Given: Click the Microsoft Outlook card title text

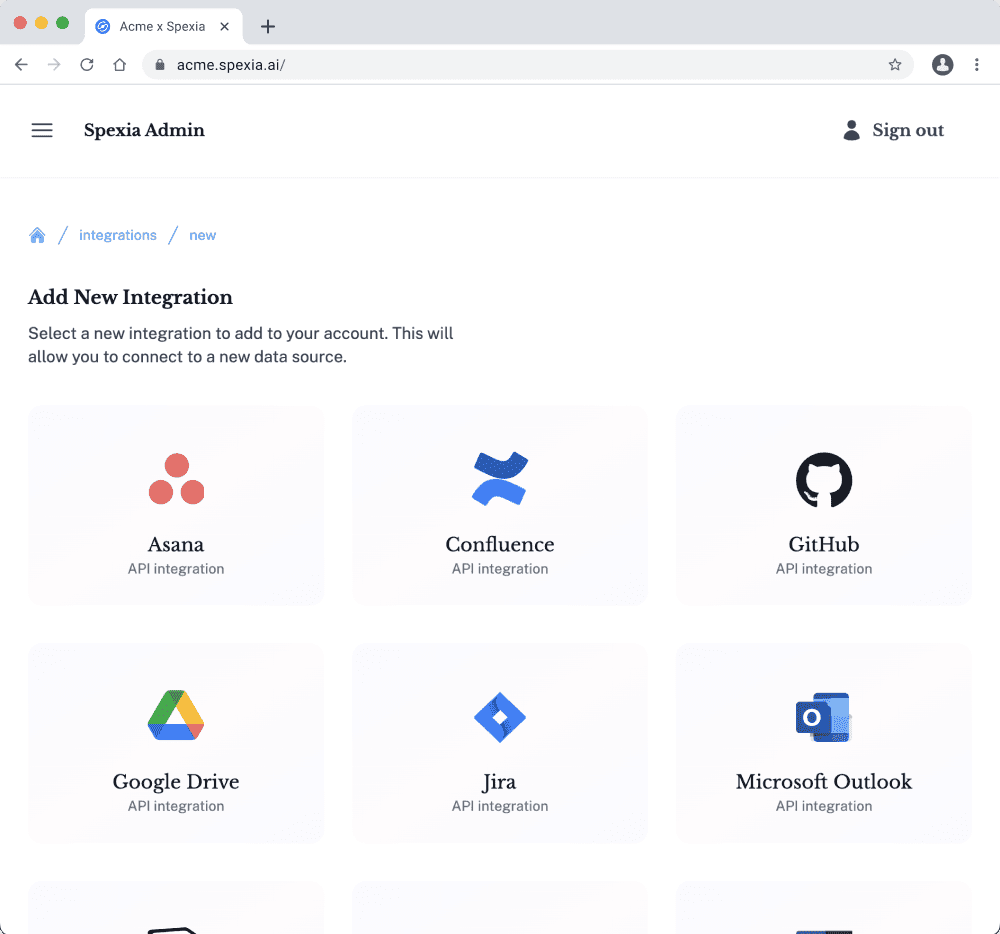Looking at the screenshot, I should click(824, 782).
